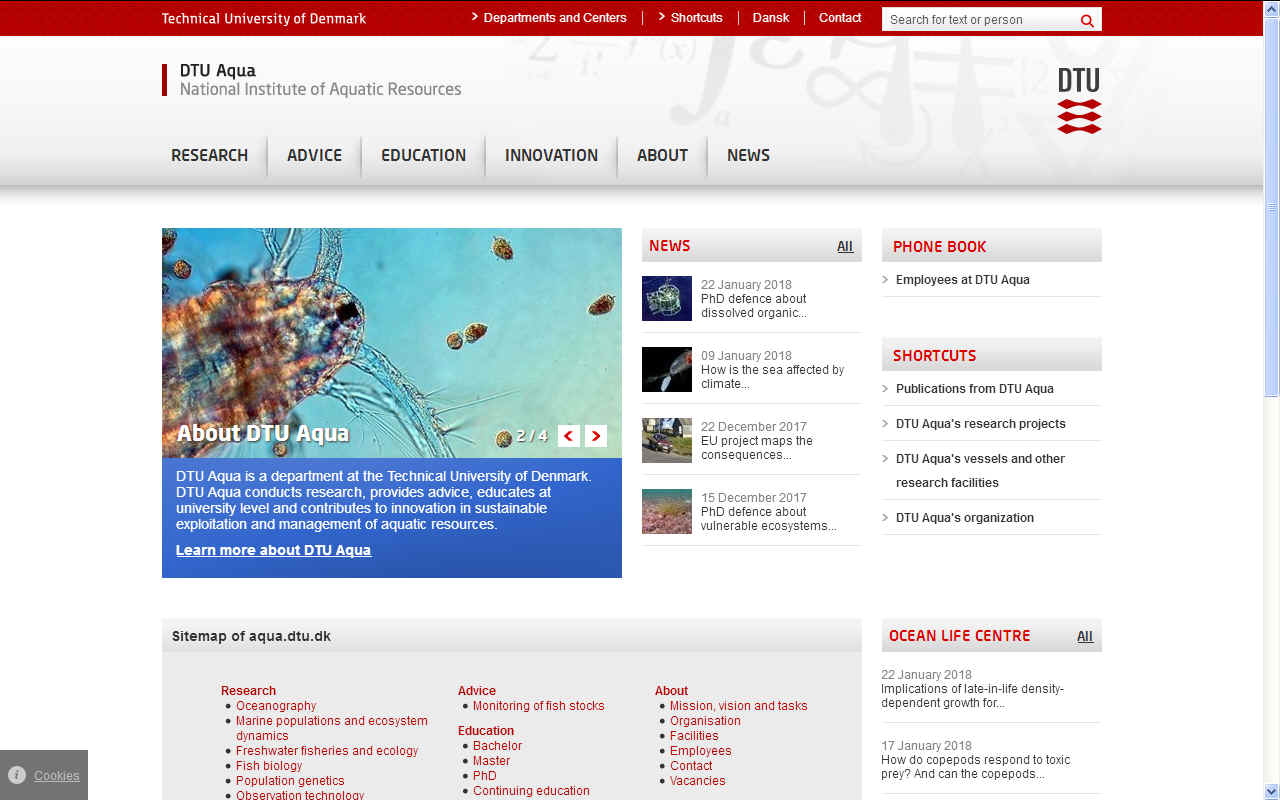Viewport: 1280px width, 800px height.
Task: Open Facilities sitemap link
Action: [694, 736]
